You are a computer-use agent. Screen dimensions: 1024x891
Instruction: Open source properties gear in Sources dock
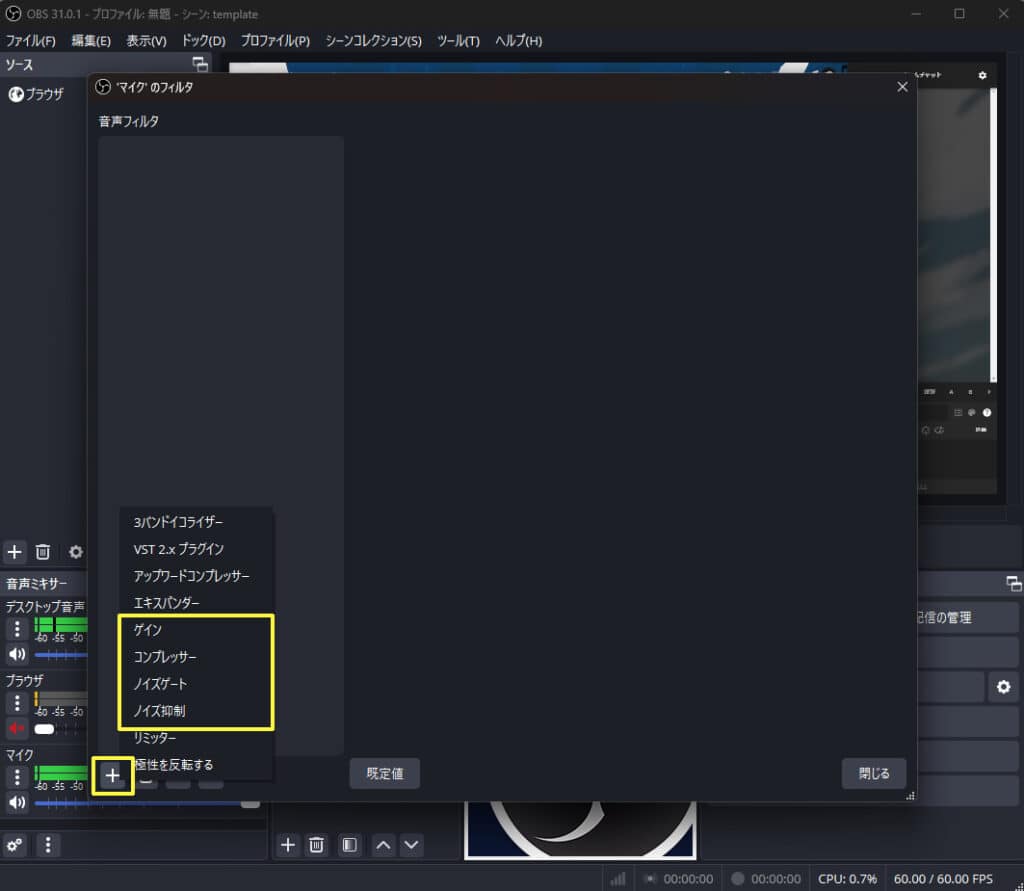coord(75,551)
